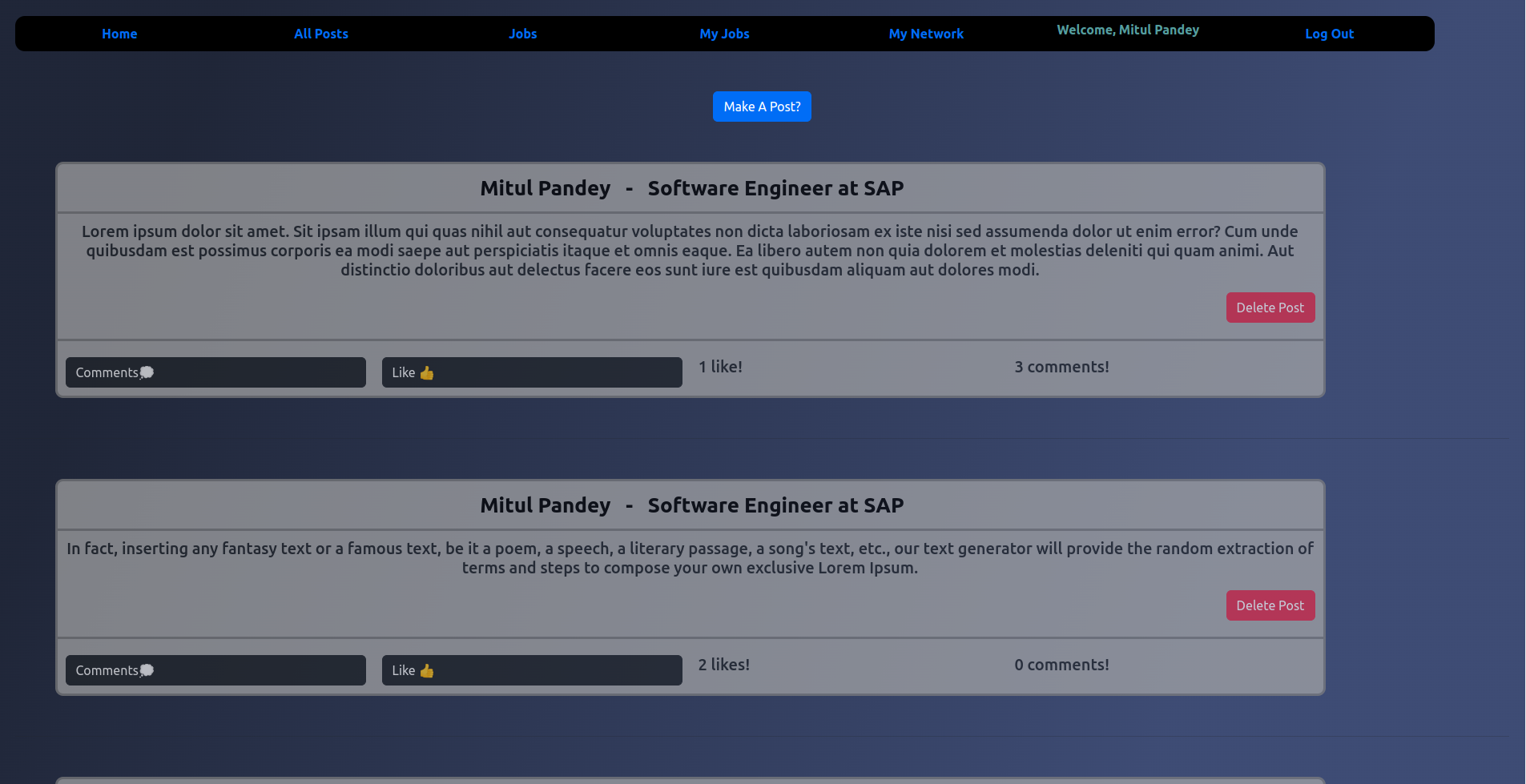Screen dimensions: 1526x784
Task: Click the '1 like!' count text
Action: pos(720,367)
